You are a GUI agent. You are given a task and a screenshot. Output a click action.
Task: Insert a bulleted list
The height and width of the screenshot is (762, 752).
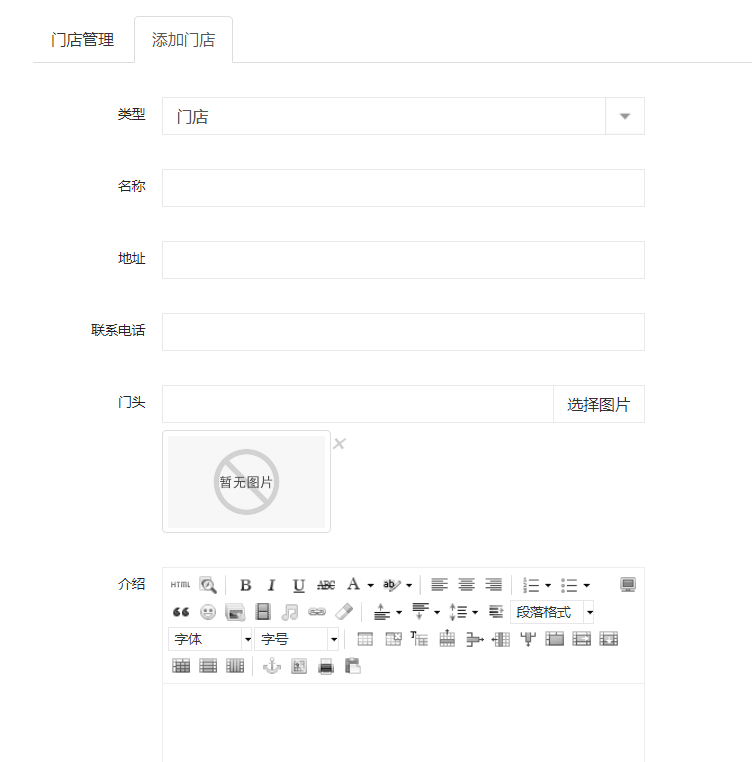click(569, 585)
